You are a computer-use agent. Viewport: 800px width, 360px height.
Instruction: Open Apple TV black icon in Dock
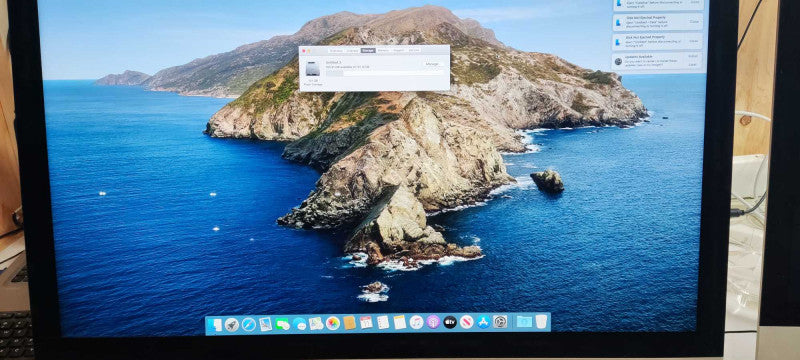point(450,322)
